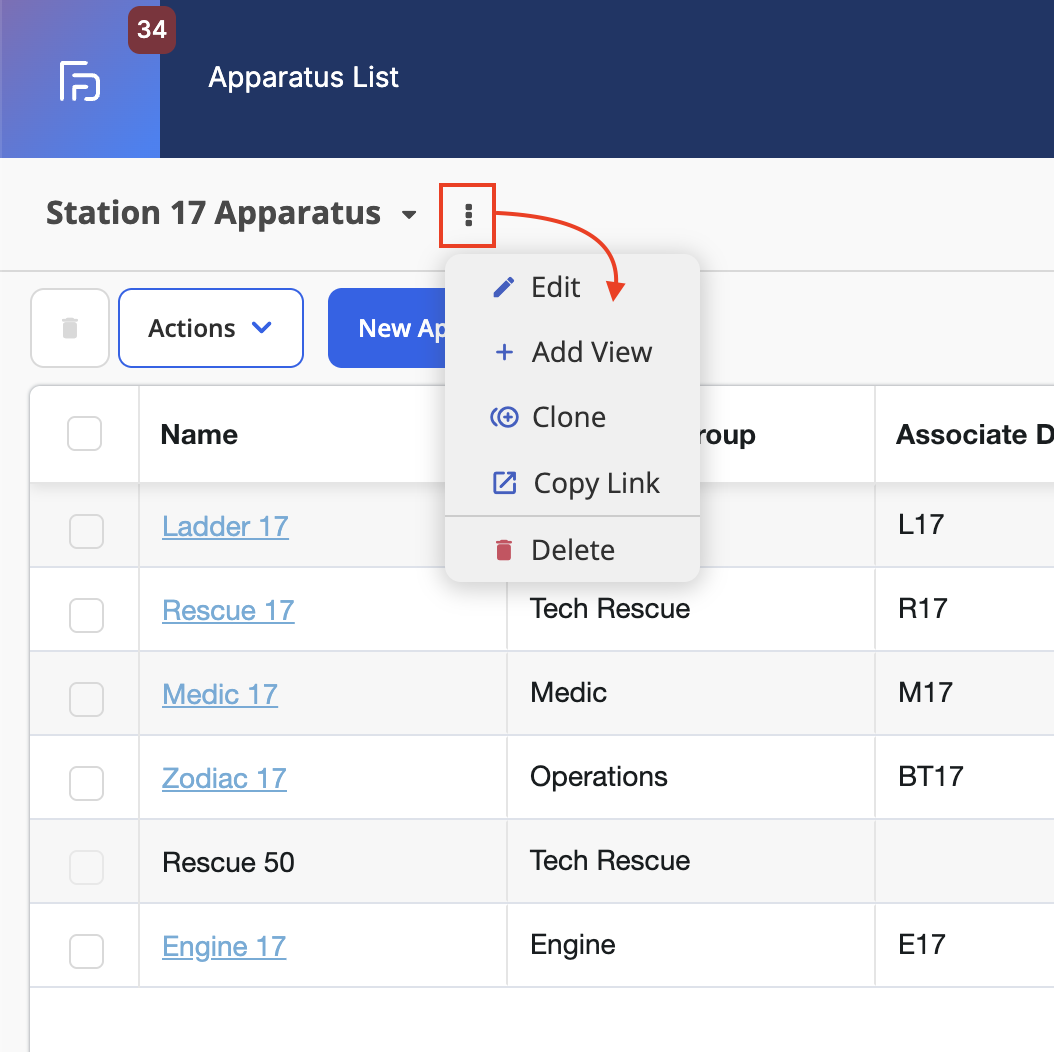Click the trash delete button beside Actions
This screenshot has height=1052, width=1054.
pos(70,328)
